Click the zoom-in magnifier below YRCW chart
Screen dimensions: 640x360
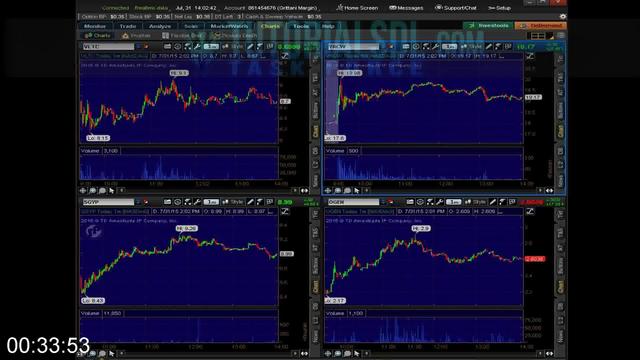[x=338, y=191]
